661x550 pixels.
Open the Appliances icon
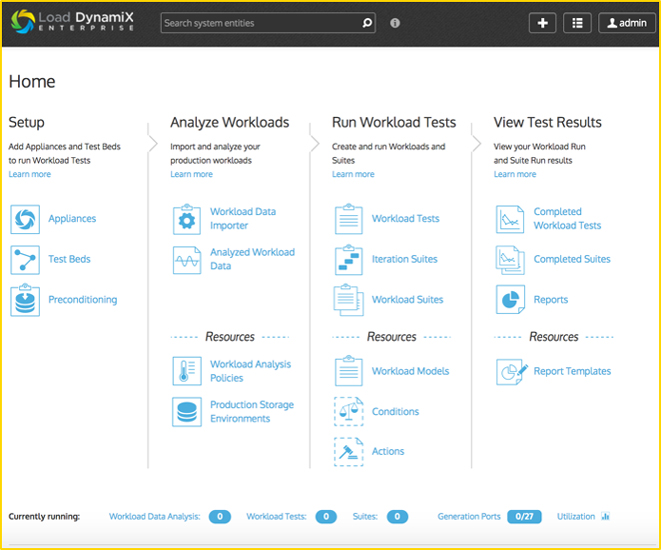(25, 219)
